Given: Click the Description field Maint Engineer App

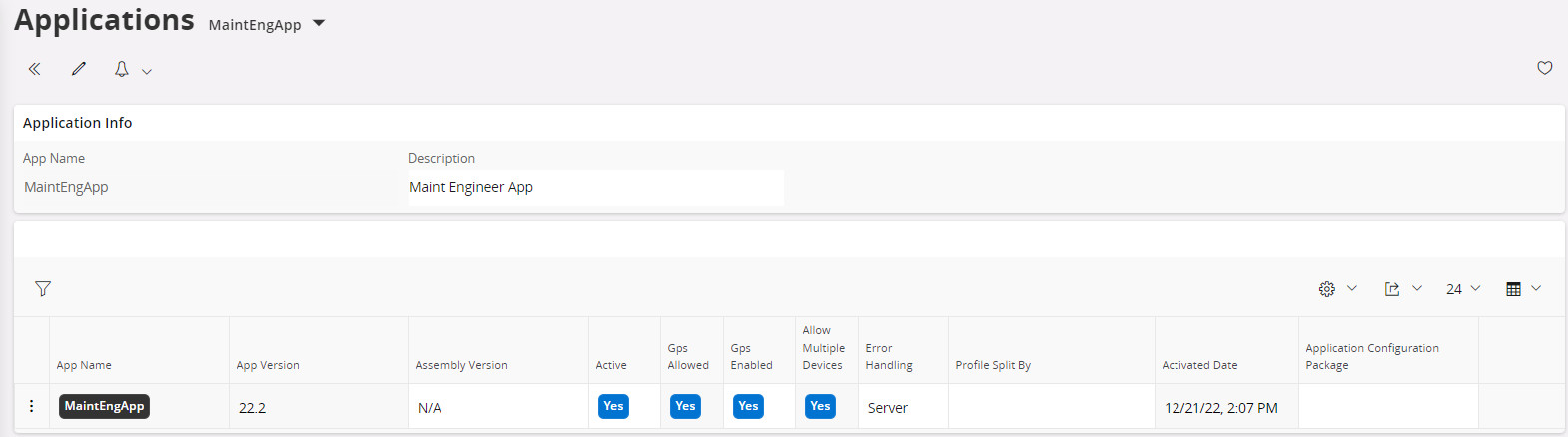Looking at the screenshot, I should coord(595,188).
